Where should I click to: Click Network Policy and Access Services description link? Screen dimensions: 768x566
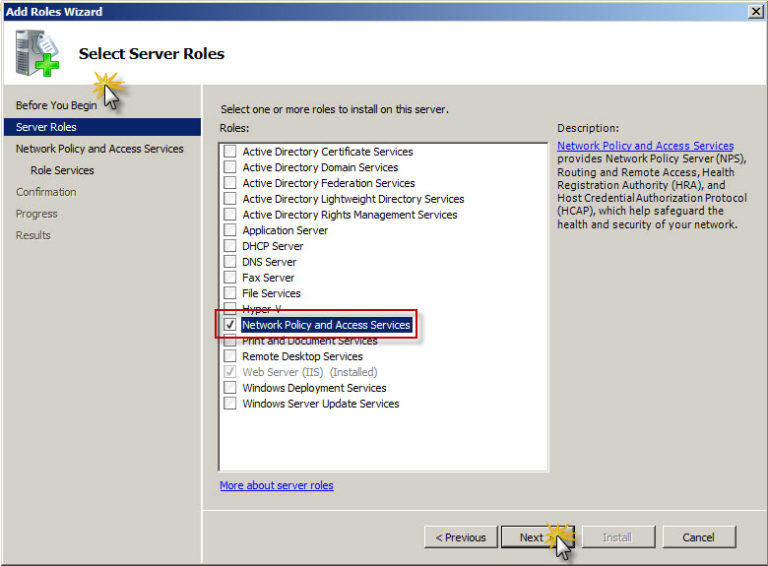tap(645, 146)
